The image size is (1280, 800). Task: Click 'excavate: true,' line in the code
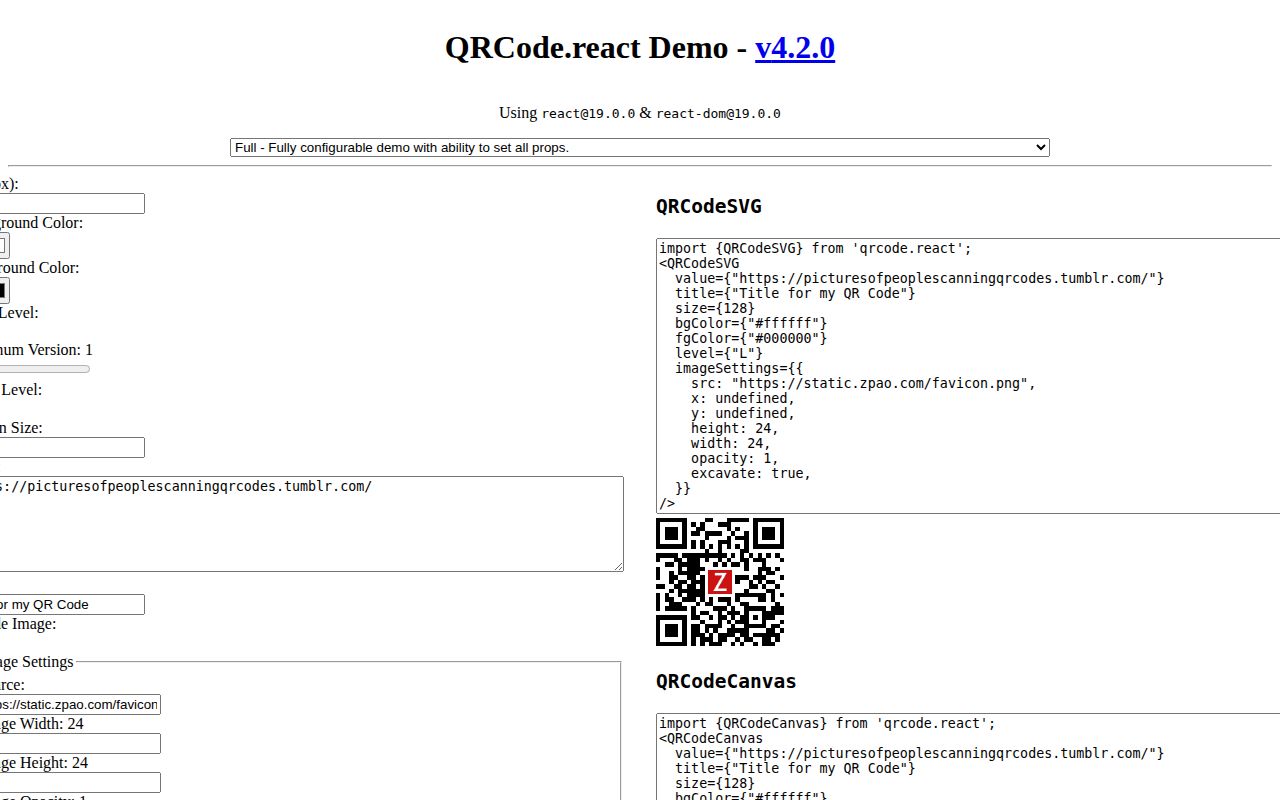751,473
